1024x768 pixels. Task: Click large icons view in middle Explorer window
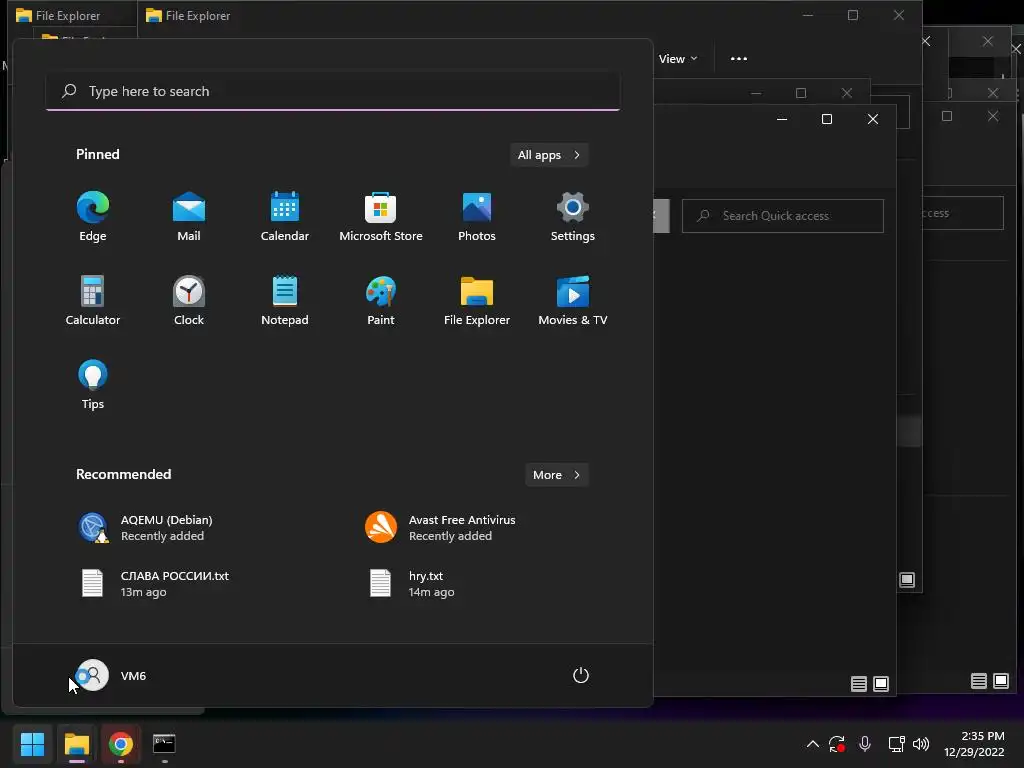tap(907, 579)
